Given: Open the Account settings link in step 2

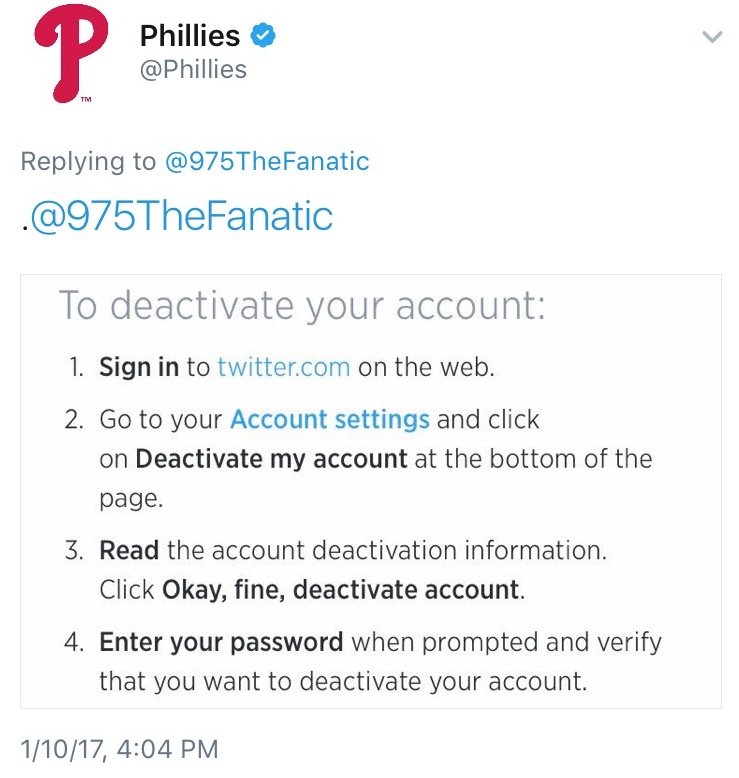Looking at the screenshot, I should pos(330,419).
